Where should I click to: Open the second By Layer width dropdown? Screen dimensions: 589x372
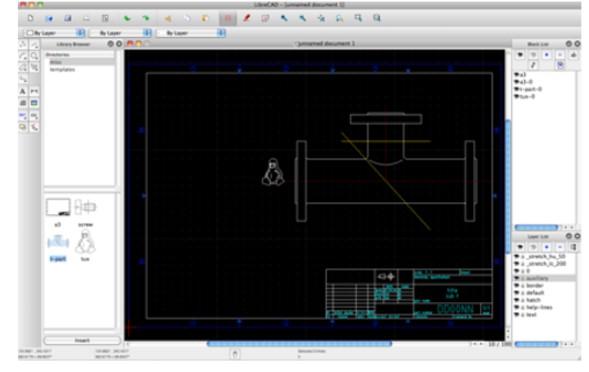pos(121,33)
